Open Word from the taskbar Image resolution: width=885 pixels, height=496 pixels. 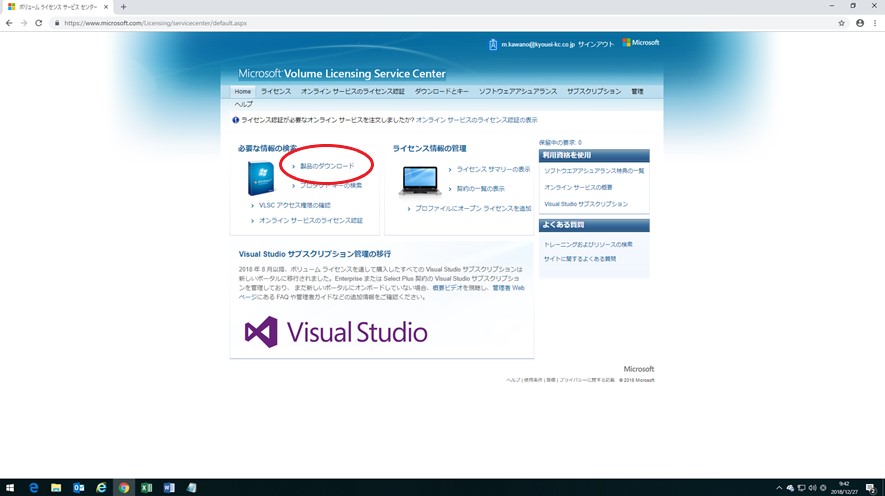[x=169, y=488]
